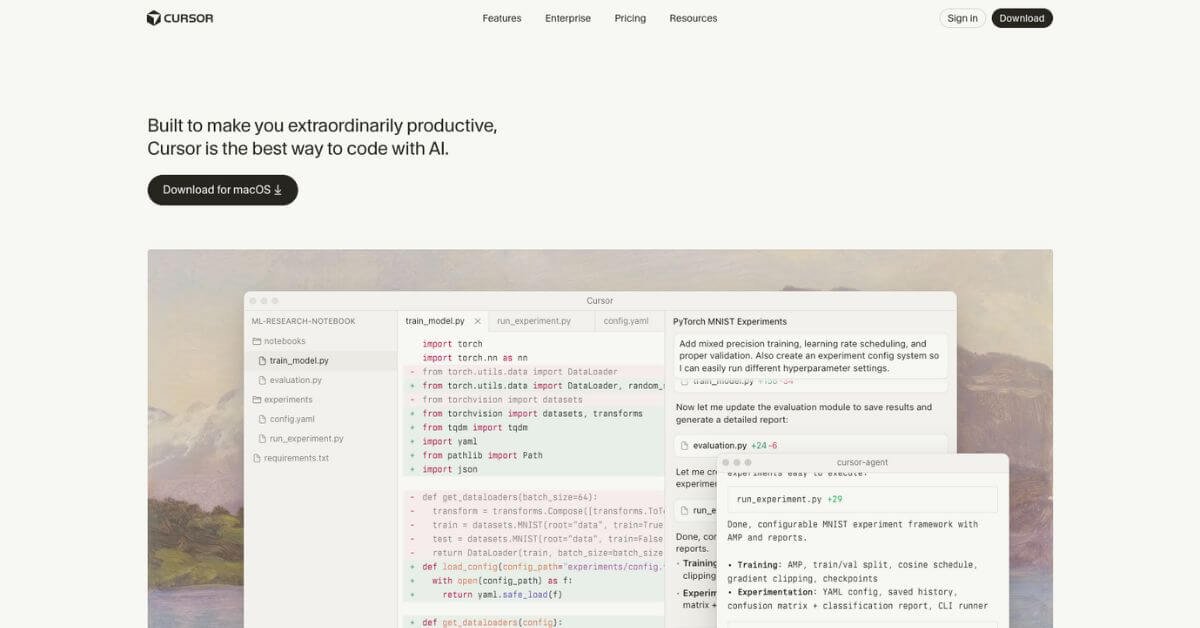This screenshot has height=628, width=1200.
Task: Click the 'Cursor' window title bar text
Action: 600,300
